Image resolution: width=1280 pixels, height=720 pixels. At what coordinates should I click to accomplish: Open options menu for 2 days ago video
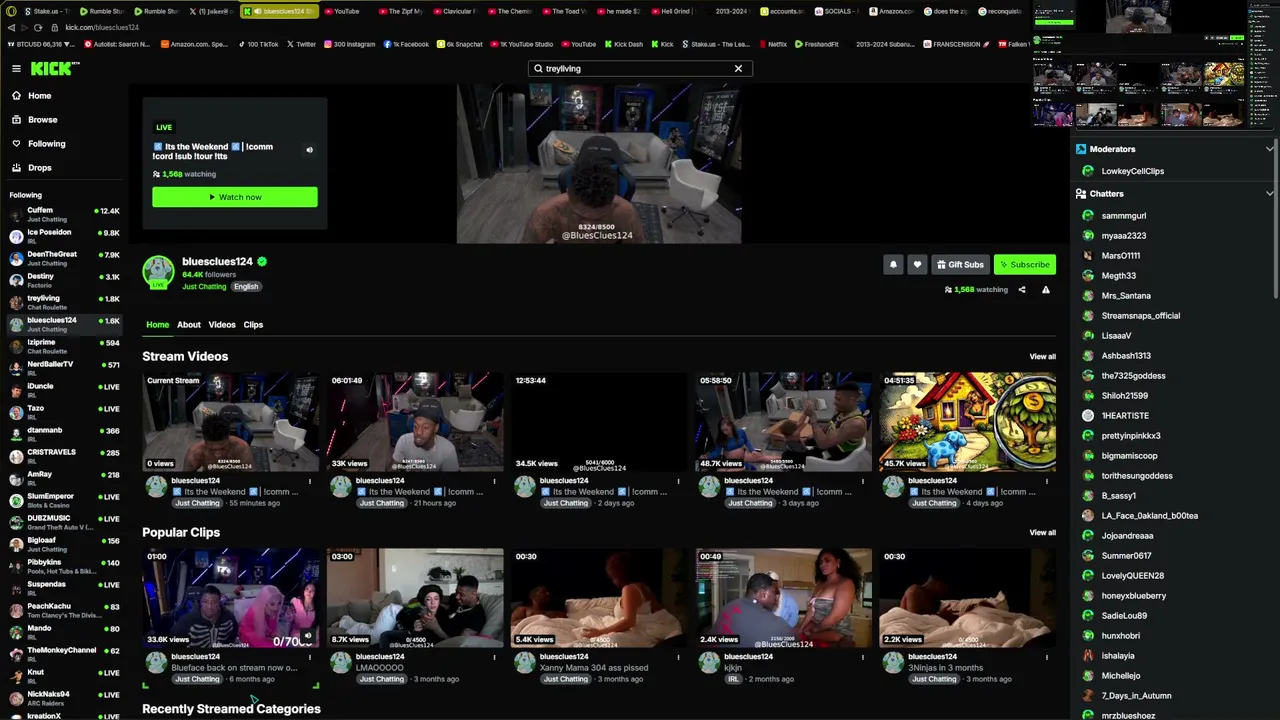click(678, 482)
